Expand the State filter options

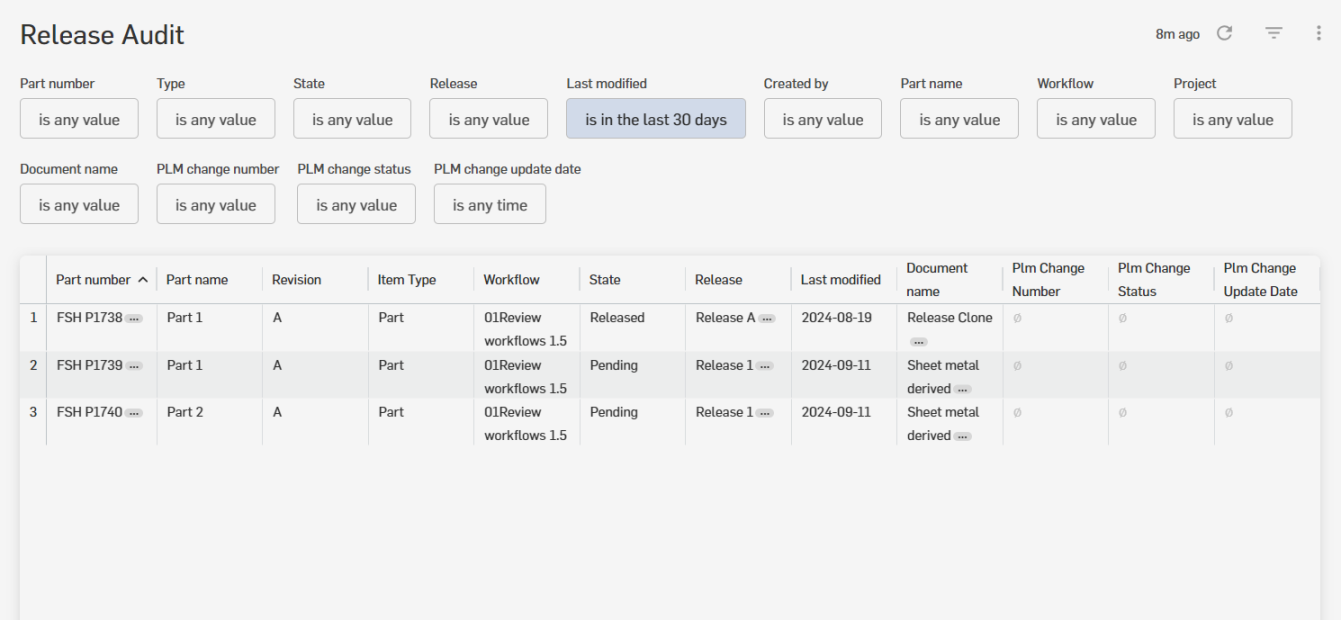pyautogui.click(x=352, y=118)
